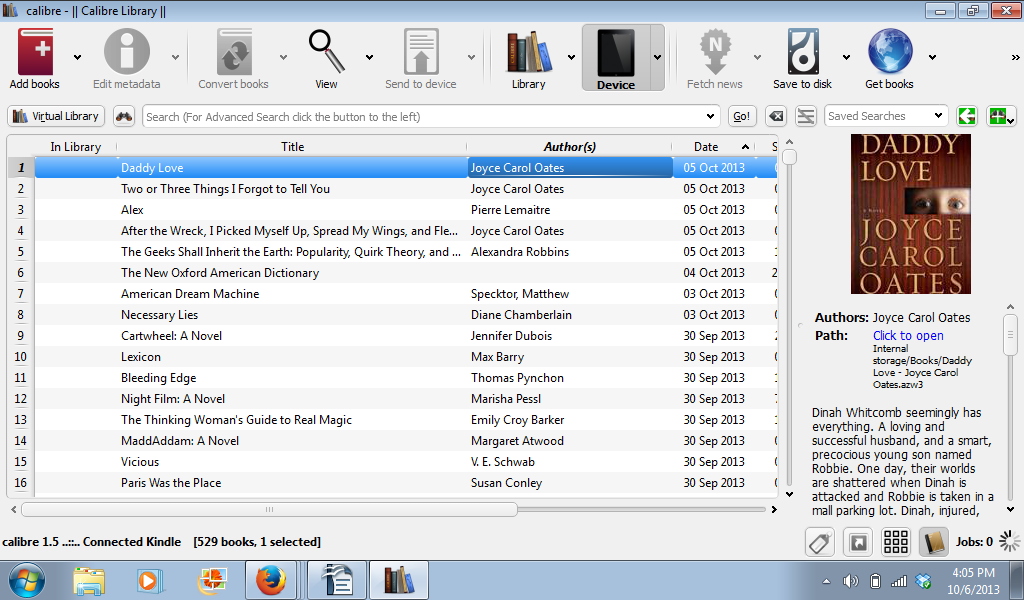This screenshot has height=600, width=1024.
Task: Expand Convert books dropdown arrow
Action: pyautogui.click(x=283, y=57)
